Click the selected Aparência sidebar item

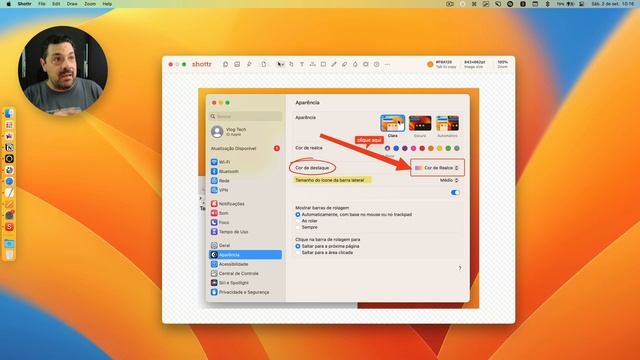(246, 255)
